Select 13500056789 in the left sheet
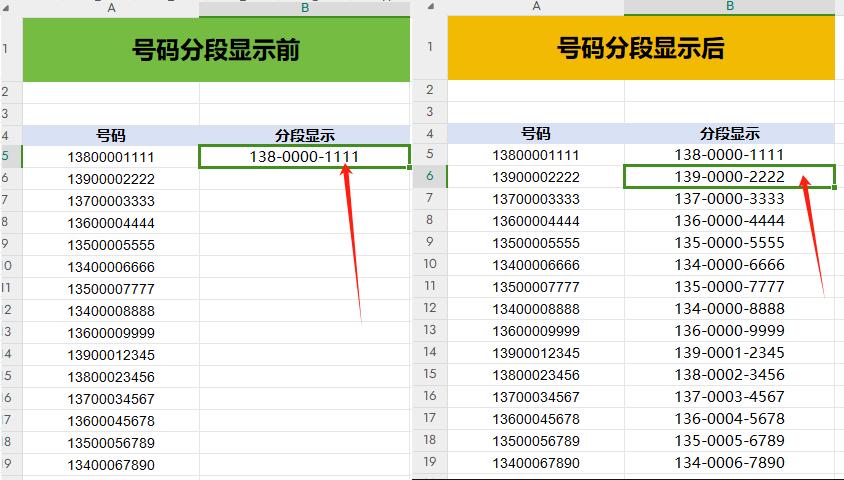This screenshot has width=844, height=480. pyautogui.click(x=111, y=443)
